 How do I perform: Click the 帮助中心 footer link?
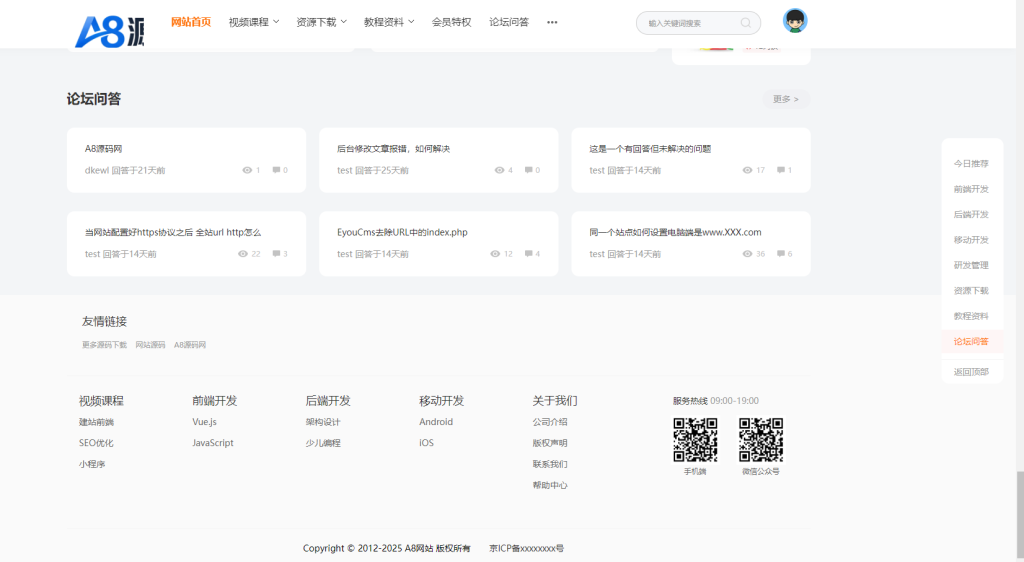550,486
